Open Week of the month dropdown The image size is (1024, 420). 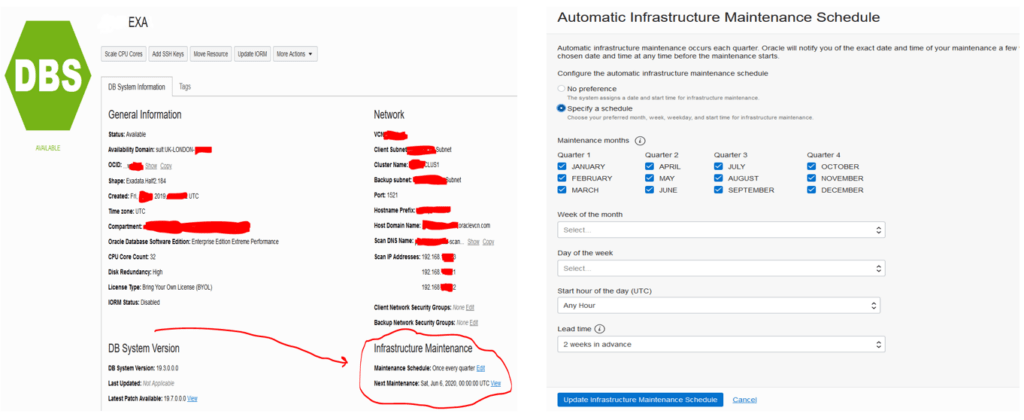[721, 230]
